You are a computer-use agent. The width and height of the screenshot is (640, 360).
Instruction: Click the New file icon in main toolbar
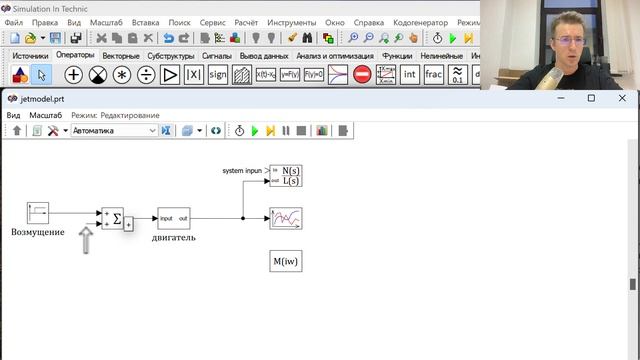[15, 38]
